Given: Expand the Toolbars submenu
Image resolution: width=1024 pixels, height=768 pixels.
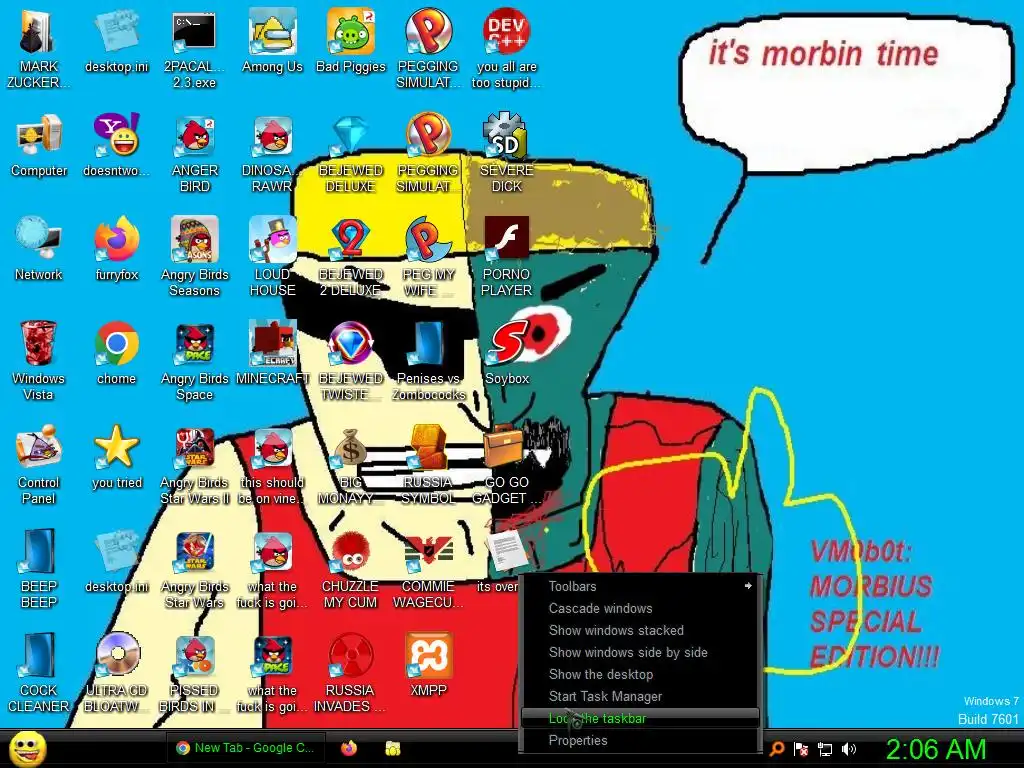Looking at the screenshot, I should coord(640,586).
